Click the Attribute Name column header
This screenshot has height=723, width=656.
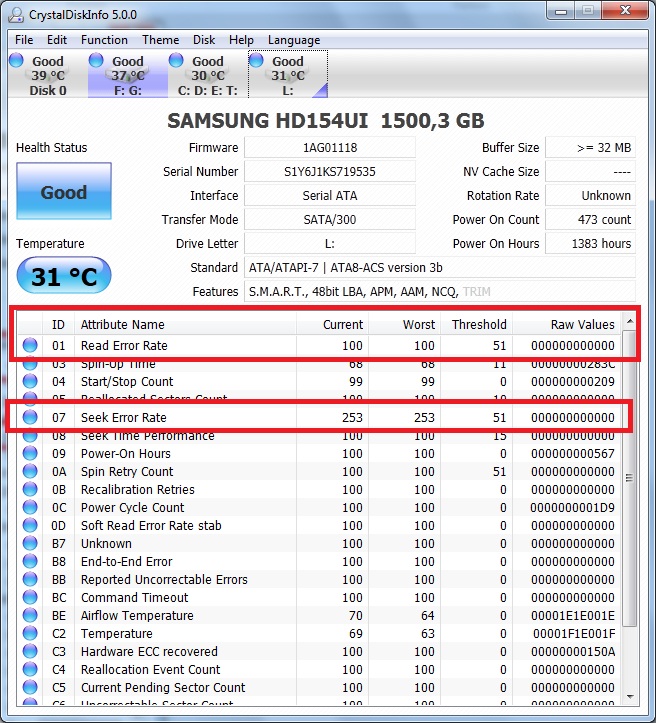(x=185, y=324)
